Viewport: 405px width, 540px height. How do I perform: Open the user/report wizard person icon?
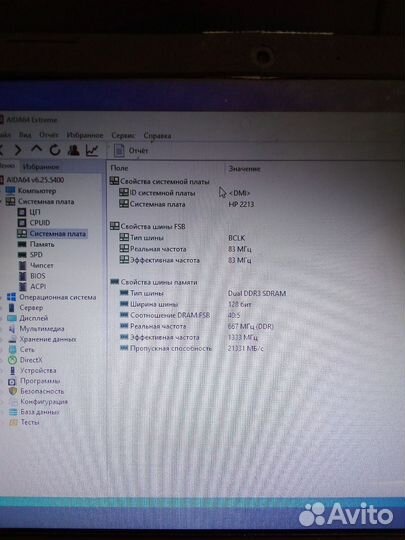click(x=73, y=150)
